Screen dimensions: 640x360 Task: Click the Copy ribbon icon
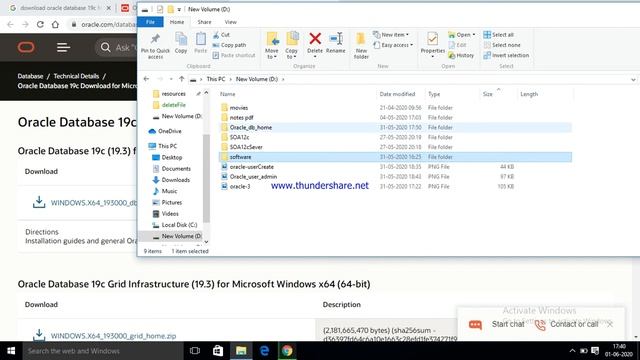[181, 39]
